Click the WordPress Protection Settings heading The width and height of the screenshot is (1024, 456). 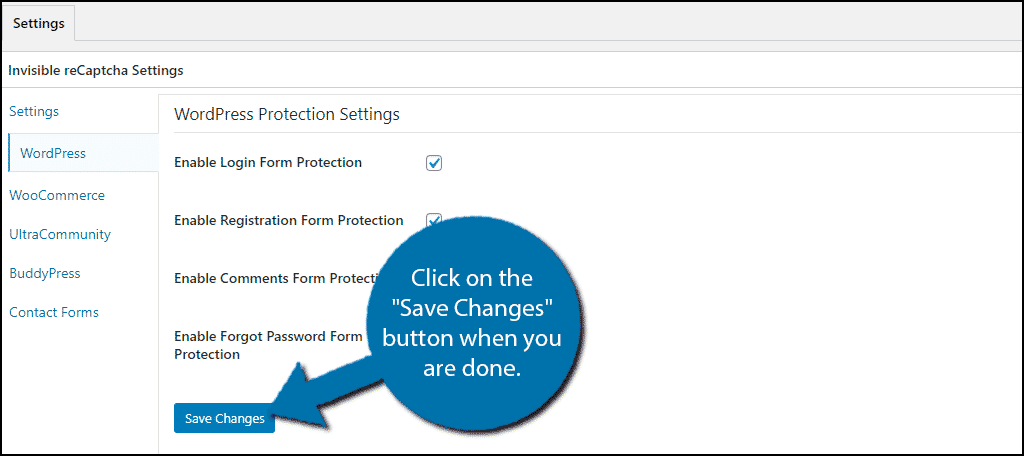[x=287, y=115]
